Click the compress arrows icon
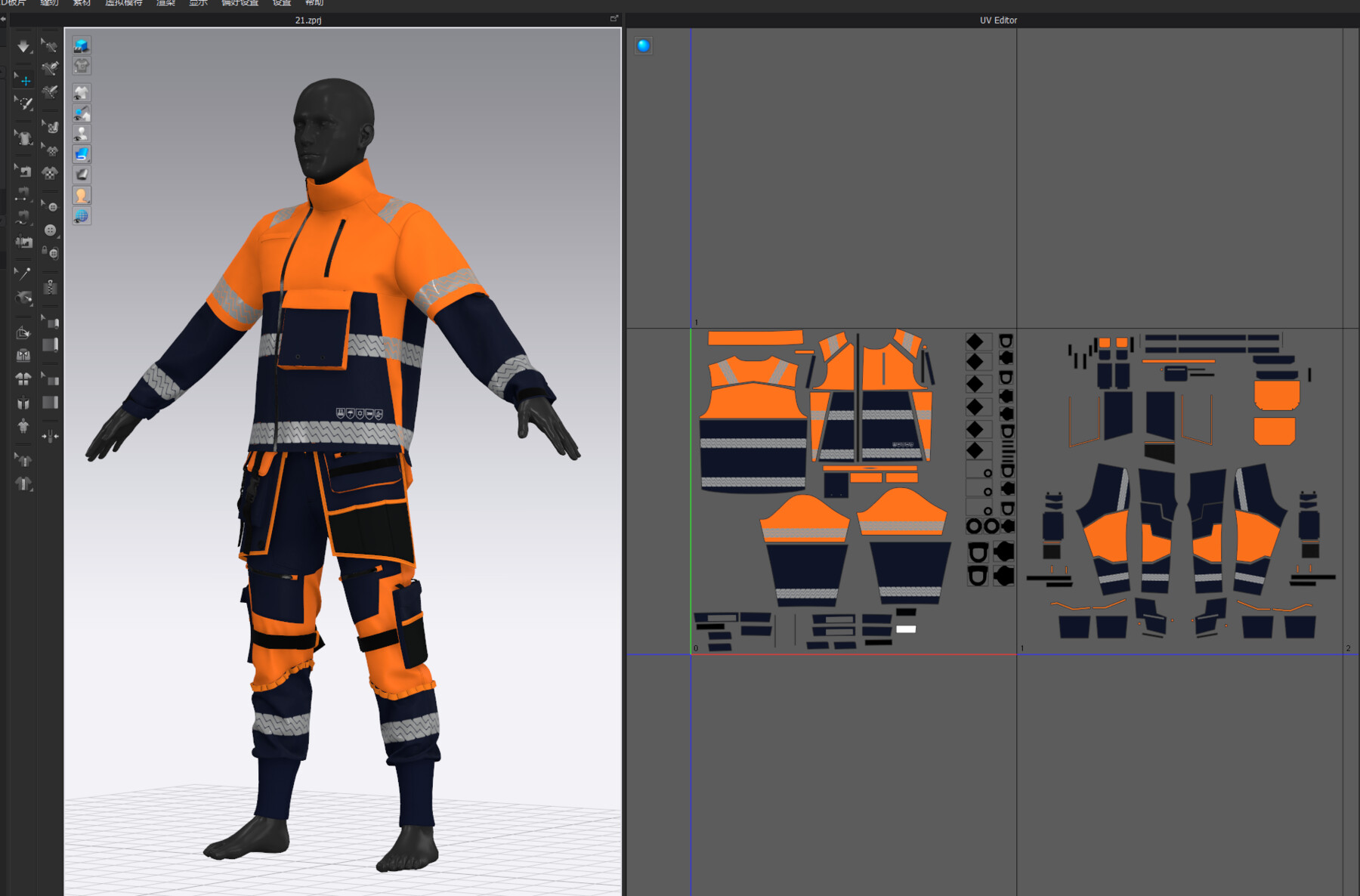 pos(50,436)
